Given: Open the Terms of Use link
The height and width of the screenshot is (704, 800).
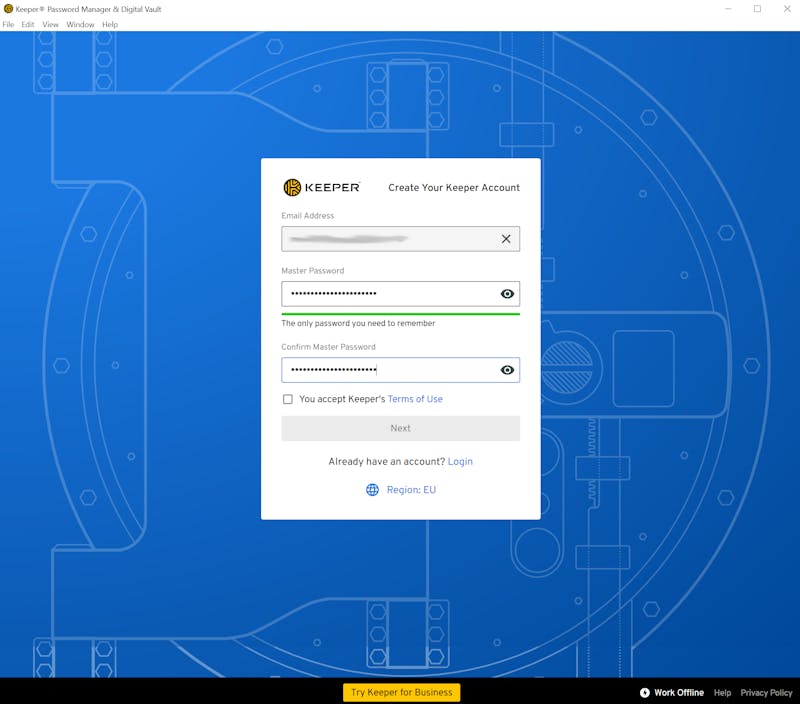Looking at the screenshot, I should (415, 399).
